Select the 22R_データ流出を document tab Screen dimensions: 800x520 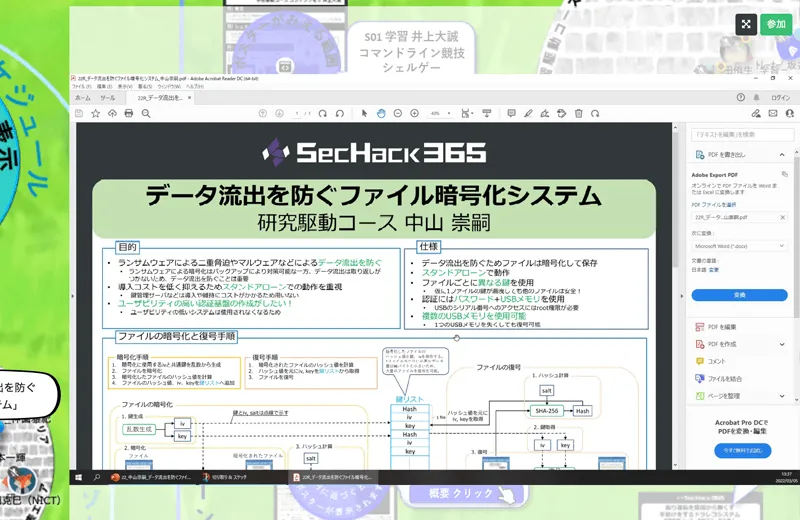coord(160,97)
